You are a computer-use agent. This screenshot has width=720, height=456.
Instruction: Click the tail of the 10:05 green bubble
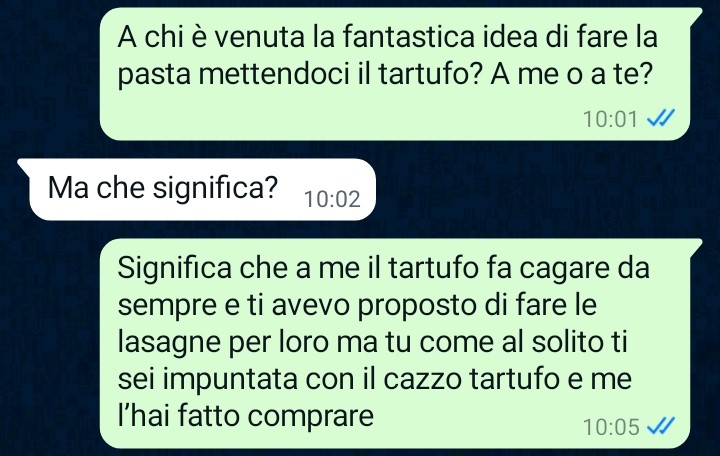pos(696,245)
